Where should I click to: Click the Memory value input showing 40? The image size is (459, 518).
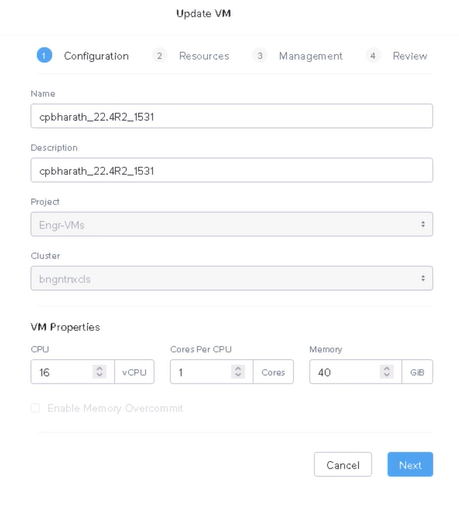(345, 372)
